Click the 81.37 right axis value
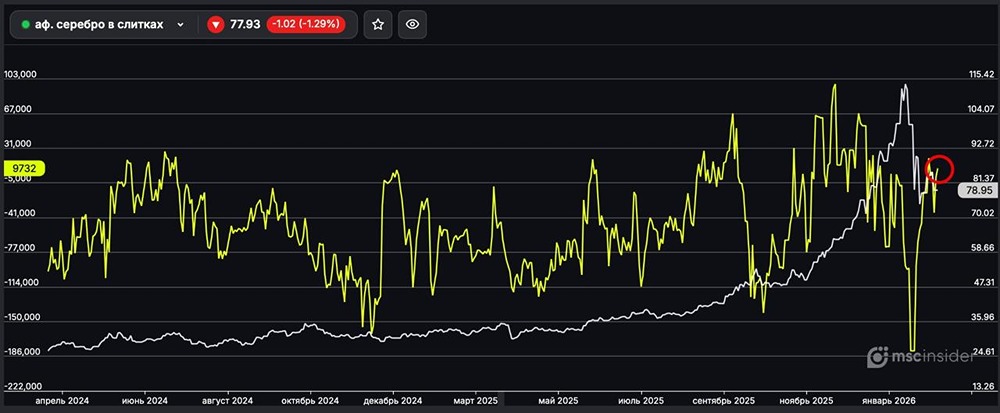This screenshot has width=1000, height=413. click(x=982, y=178)
